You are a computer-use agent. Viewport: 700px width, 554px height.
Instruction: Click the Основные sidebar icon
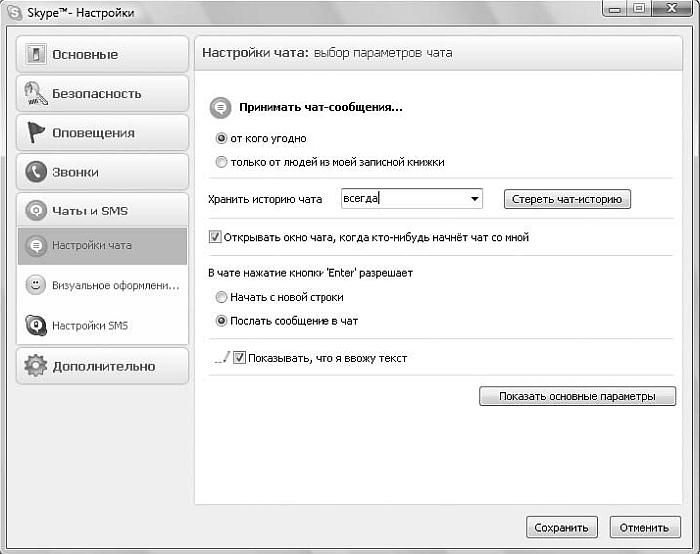pos(36,54)
